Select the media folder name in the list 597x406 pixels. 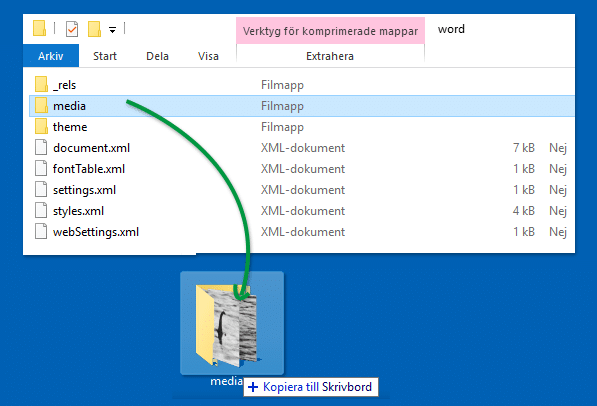click(x=69, y=106)
